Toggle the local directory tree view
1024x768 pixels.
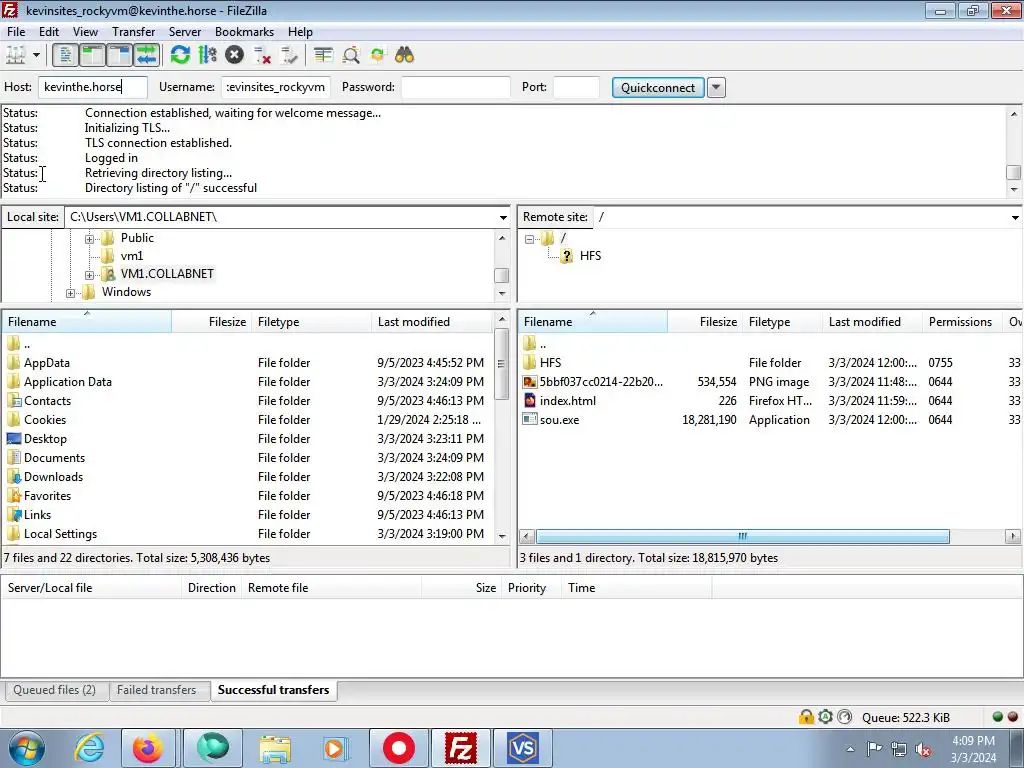[x=92, y=56]
